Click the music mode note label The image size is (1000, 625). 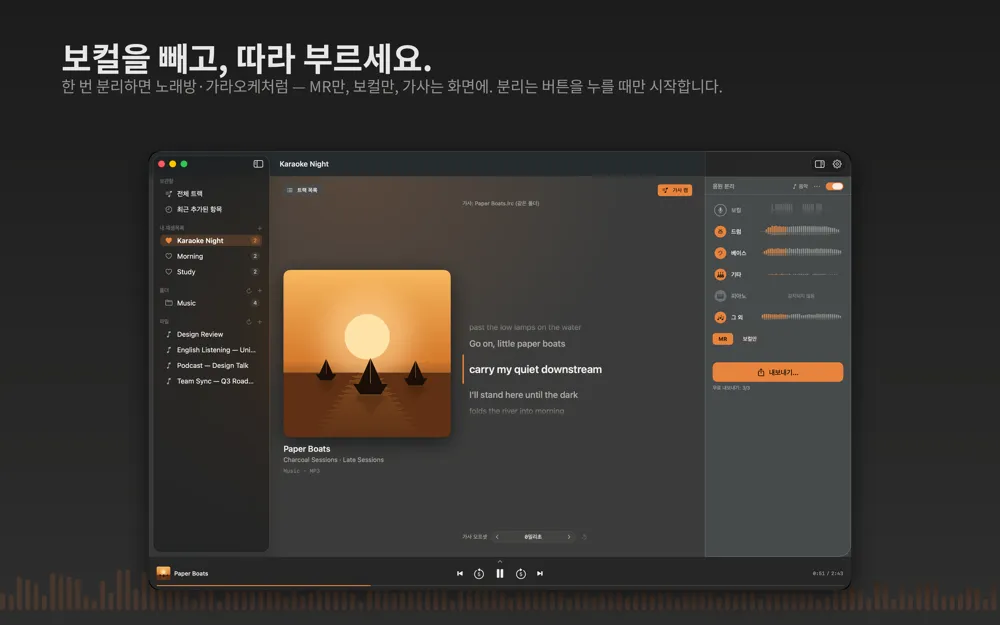(800, 186)
